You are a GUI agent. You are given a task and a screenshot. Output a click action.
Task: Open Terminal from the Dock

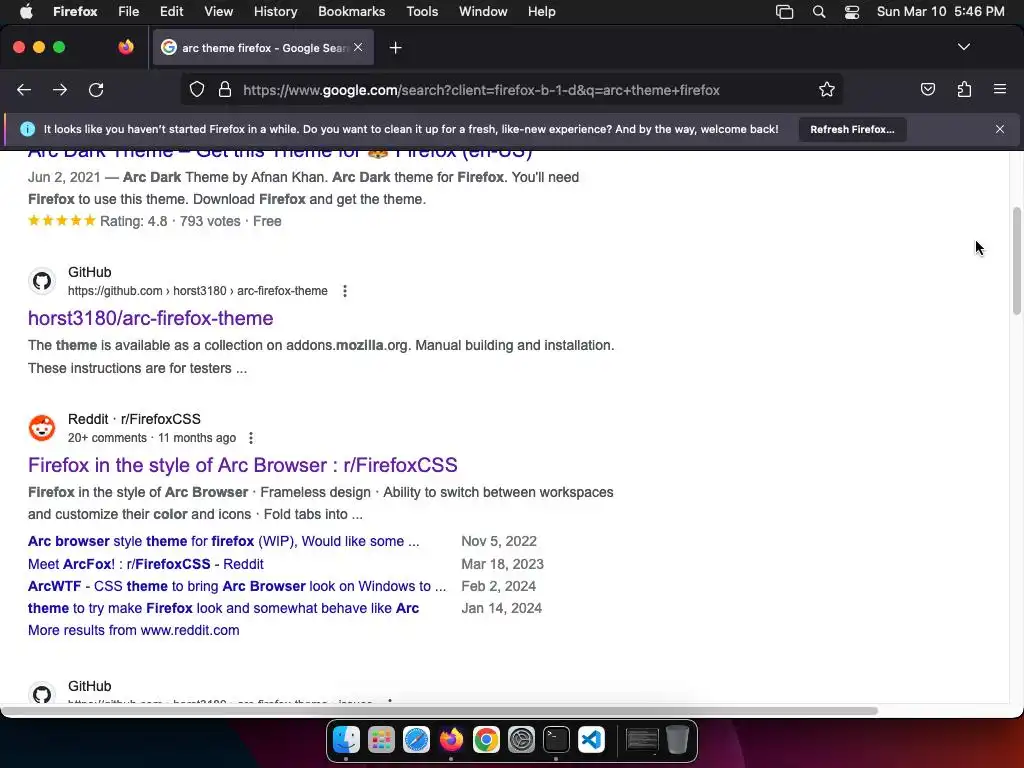556,740
